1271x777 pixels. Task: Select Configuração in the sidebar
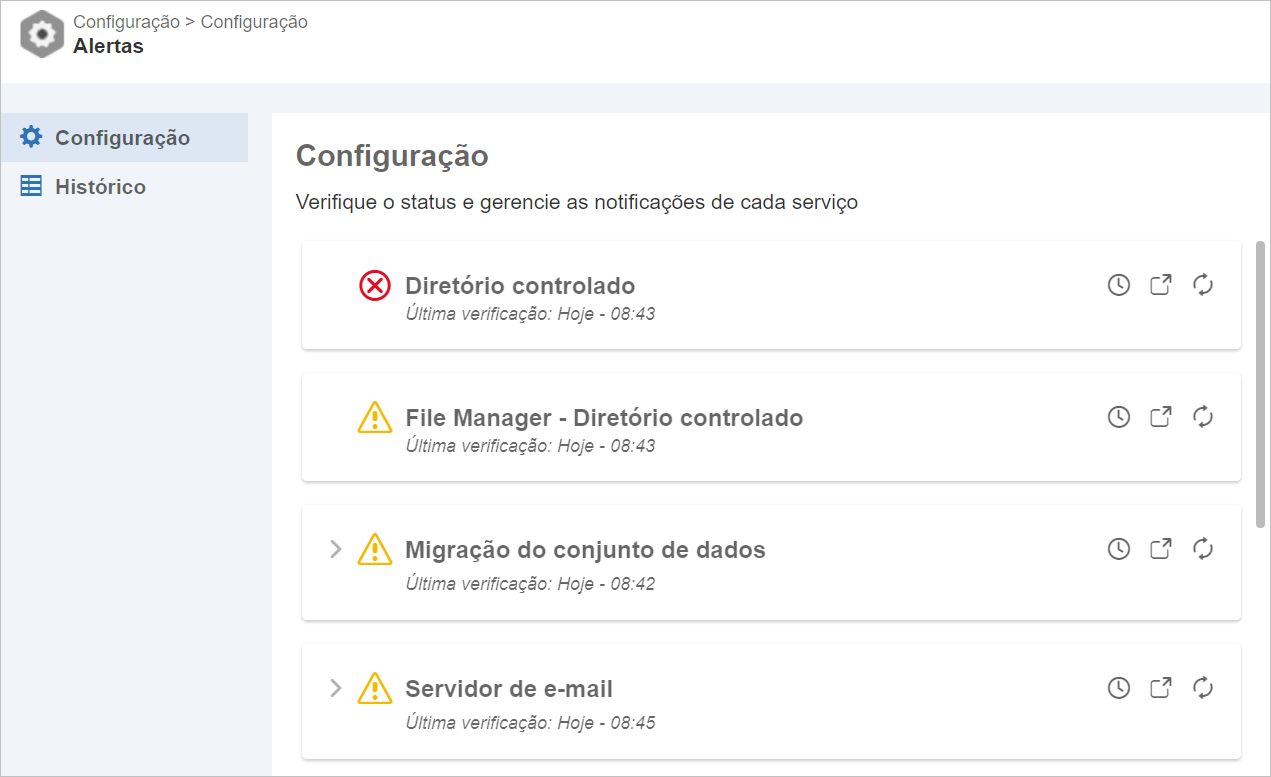click(124, 137)
